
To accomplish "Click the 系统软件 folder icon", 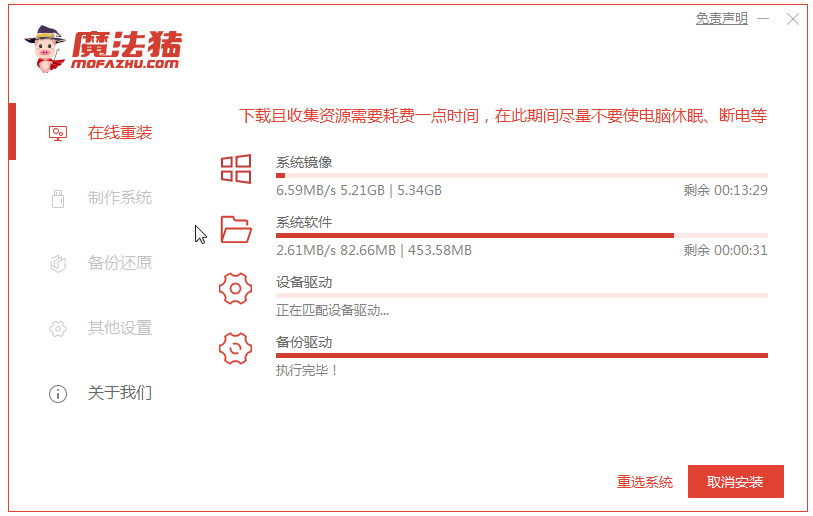I will [x=236, y=229].
